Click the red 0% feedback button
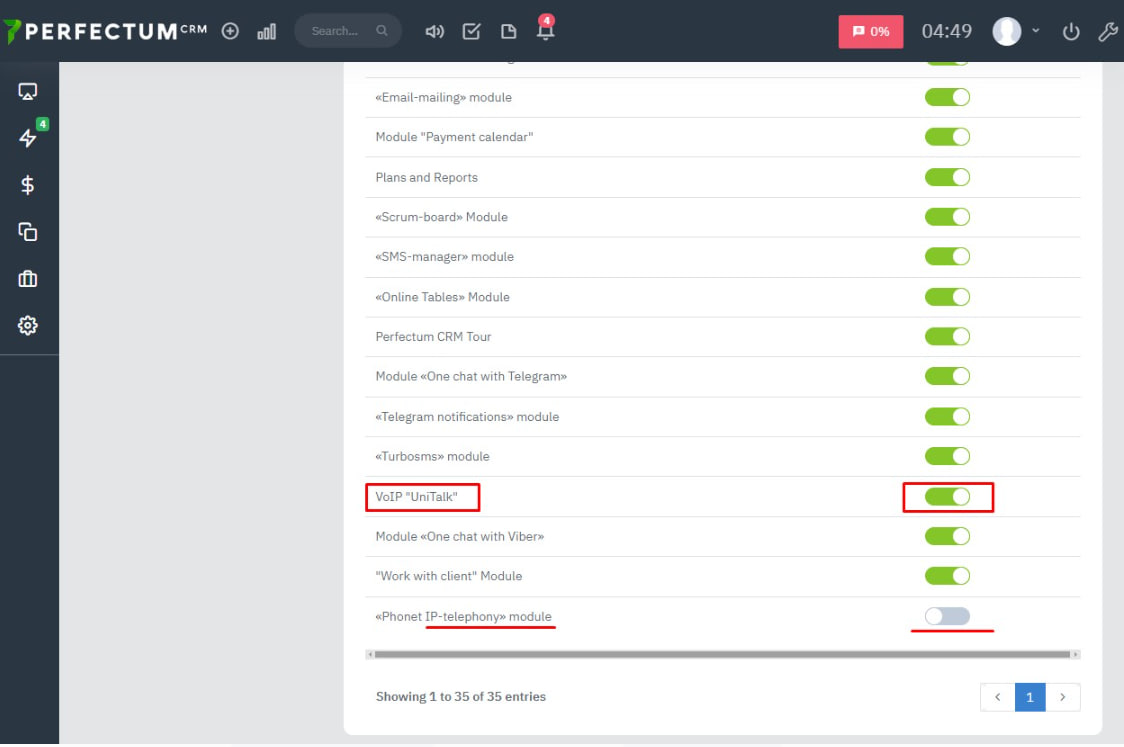 [x=870, y=31]
